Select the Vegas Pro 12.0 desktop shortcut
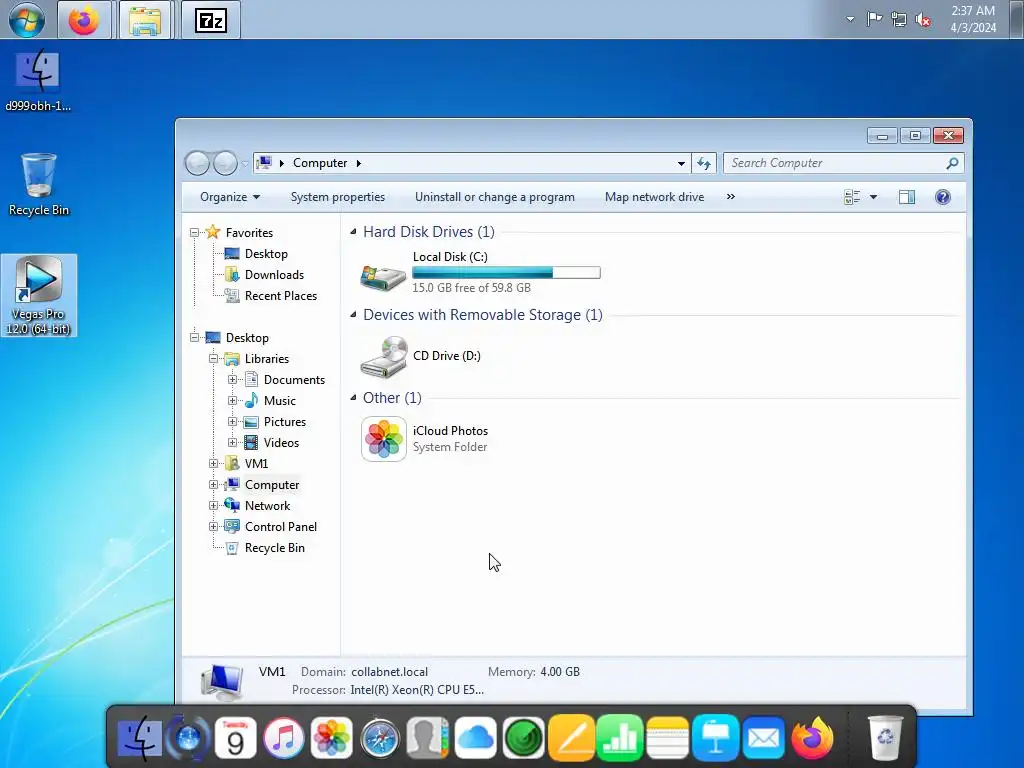 pyautogui.click(x=39, y=296)
